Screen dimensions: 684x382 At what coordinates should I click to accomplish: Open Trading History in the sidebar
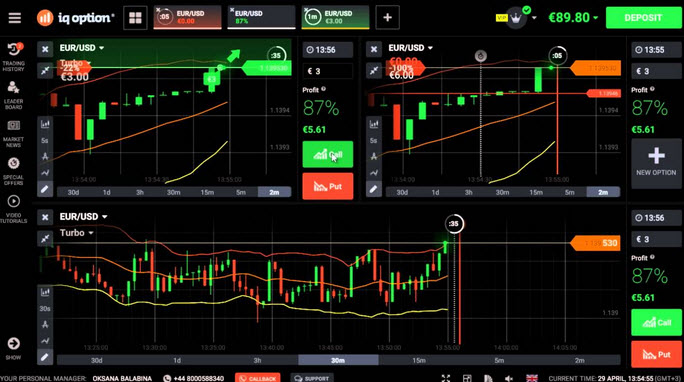14,57
